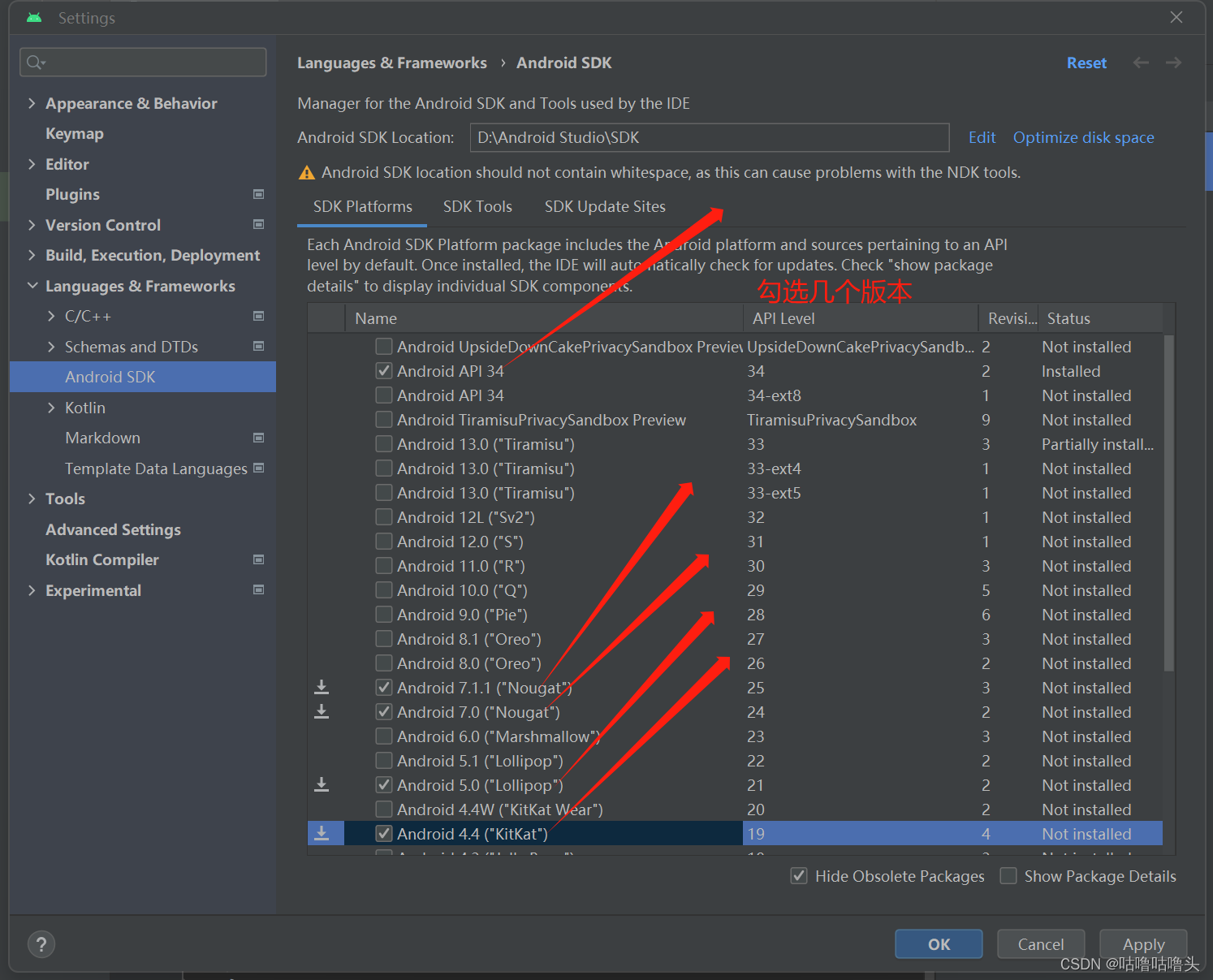1213x980 pixels.
Task: Expand the Tools section
Action: 32,499
